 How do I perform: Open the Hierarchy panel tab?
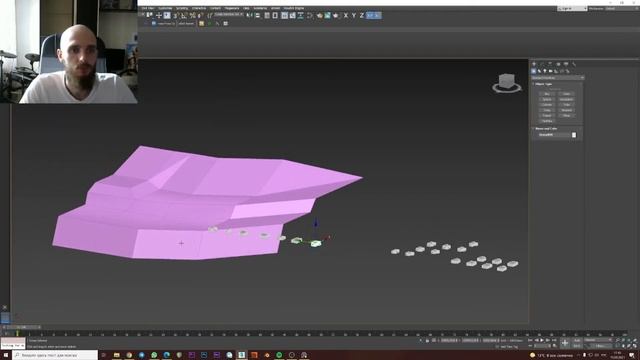pos(550,64)
